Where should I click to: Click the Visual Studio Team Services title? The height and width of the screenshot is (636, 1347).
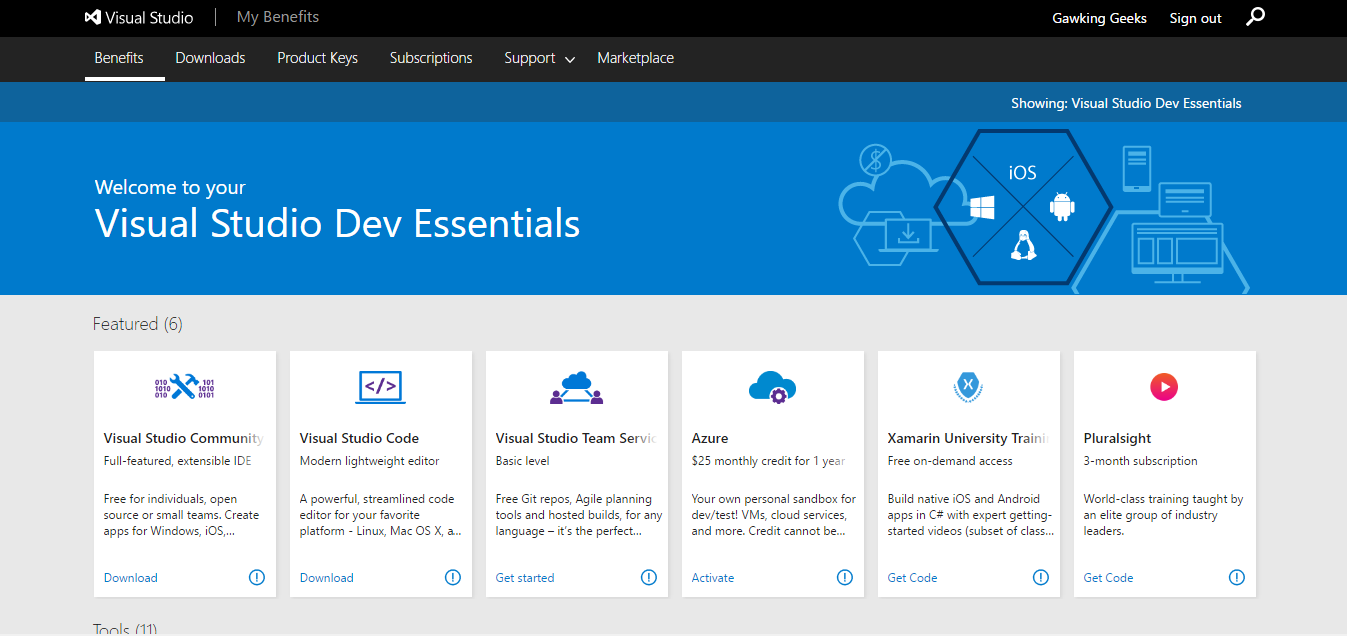(576, 438)
